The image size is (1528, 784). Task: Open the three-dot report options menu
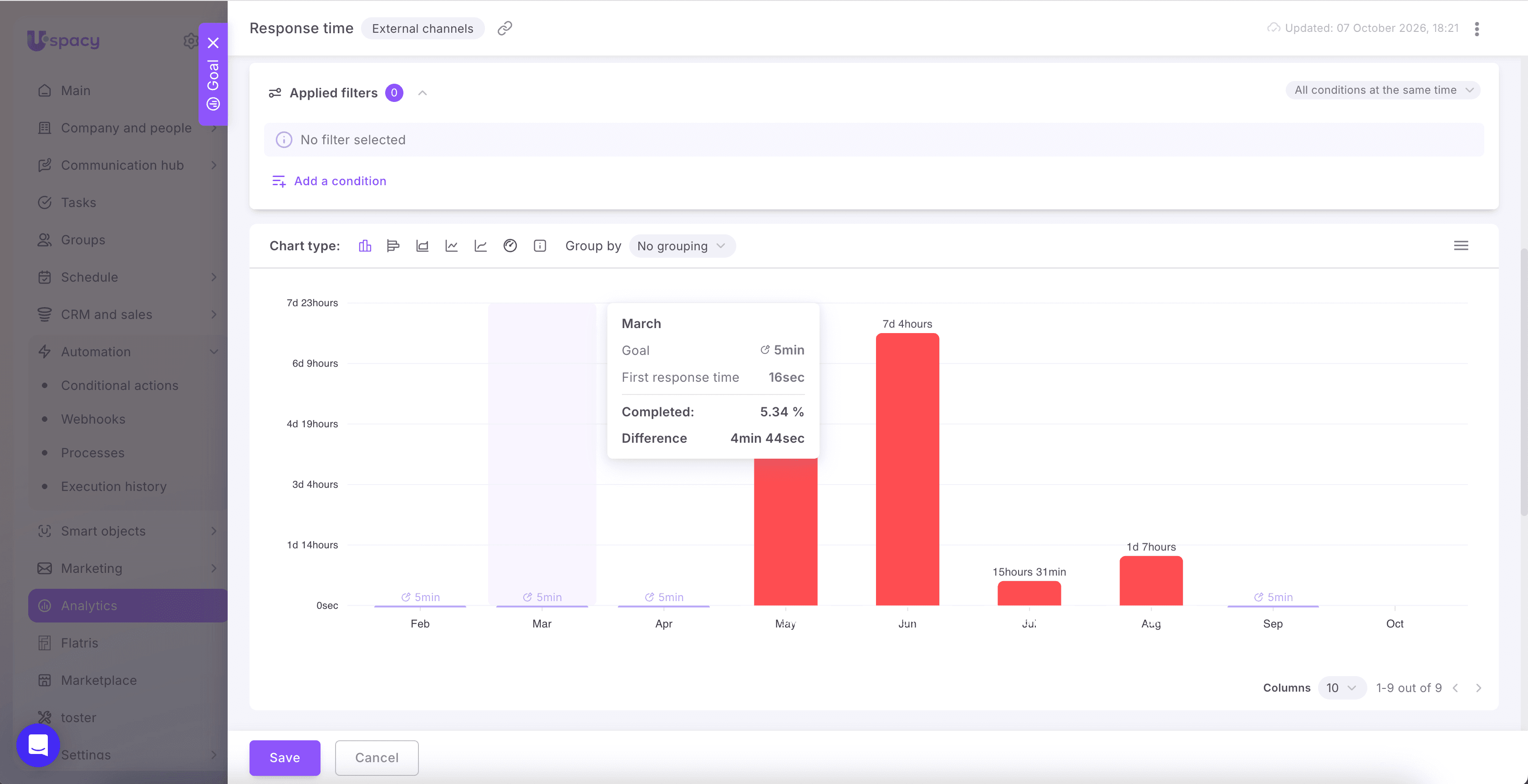(x=1477, y=29)
